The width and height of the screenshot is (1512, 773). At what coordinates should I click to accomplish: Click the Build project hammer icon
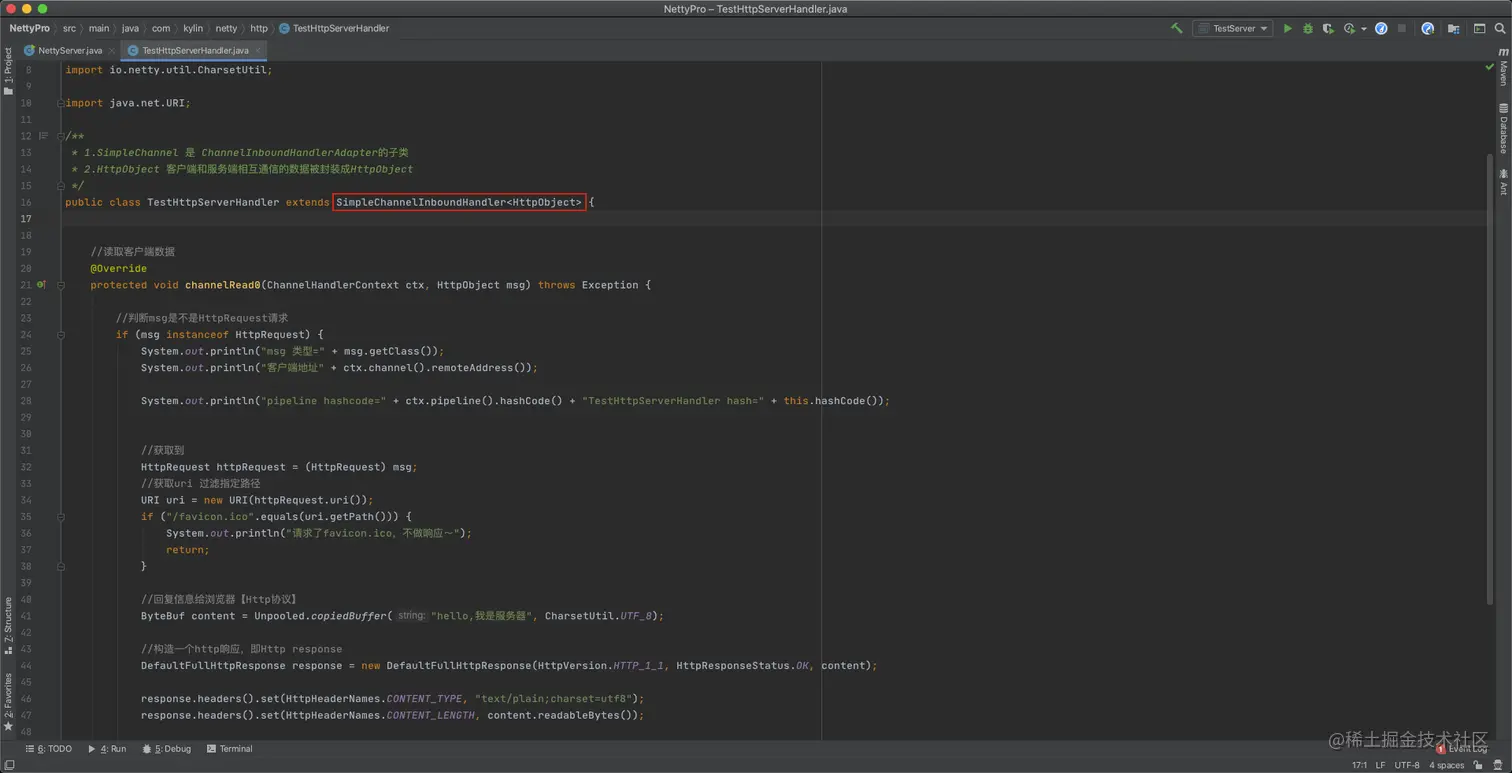click(x=1176, y=28)
